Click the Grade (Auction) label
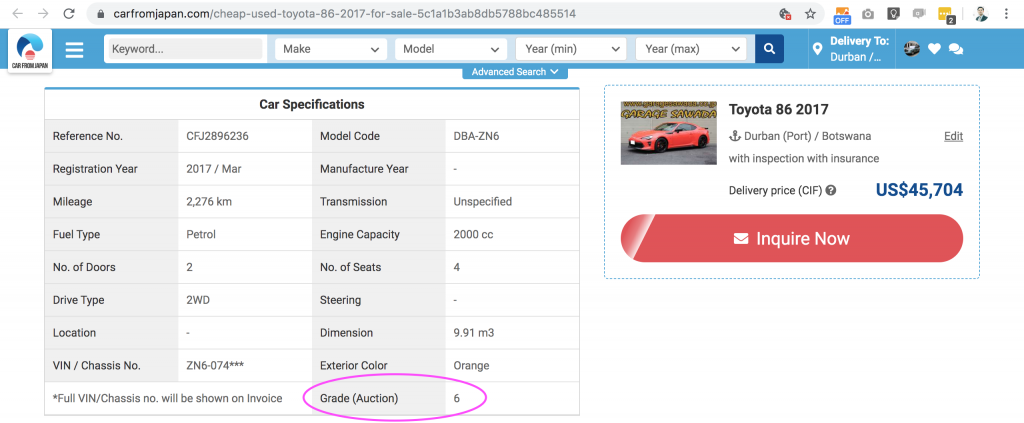Image resolution: width=1024 pixels, height=423 pixels. tap(359, 398)
